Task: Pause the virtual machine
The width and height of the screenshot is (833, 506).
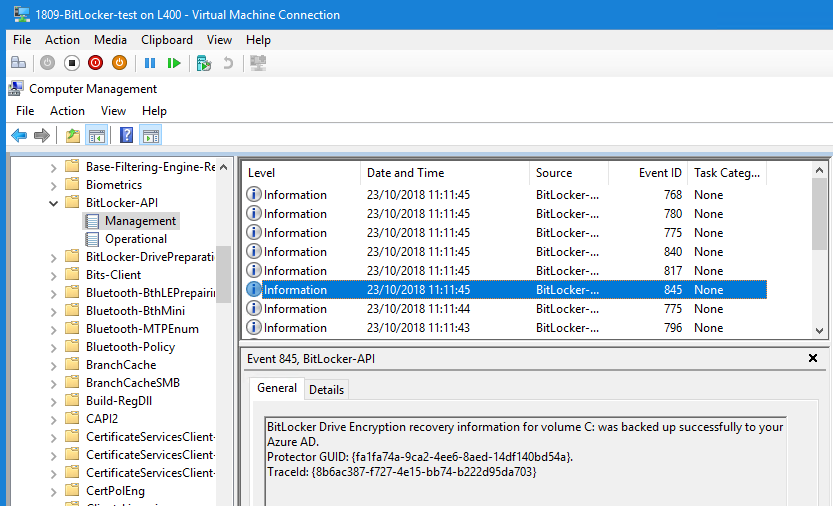Action: pyautogui.click(x=150, y=63)
